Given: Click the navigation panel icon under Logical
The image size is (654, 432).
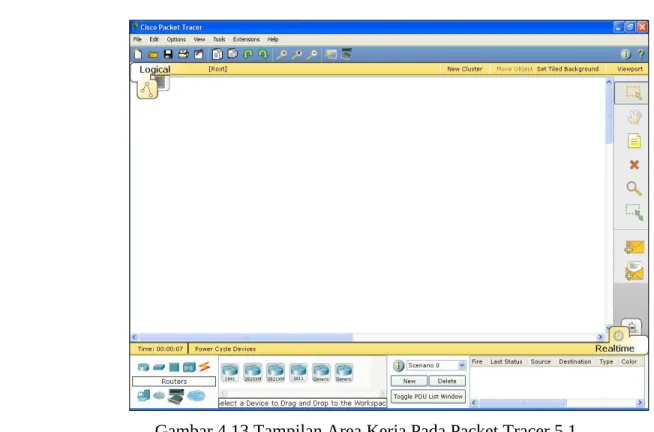Looking at the screenshot, I should coord(147,89).
